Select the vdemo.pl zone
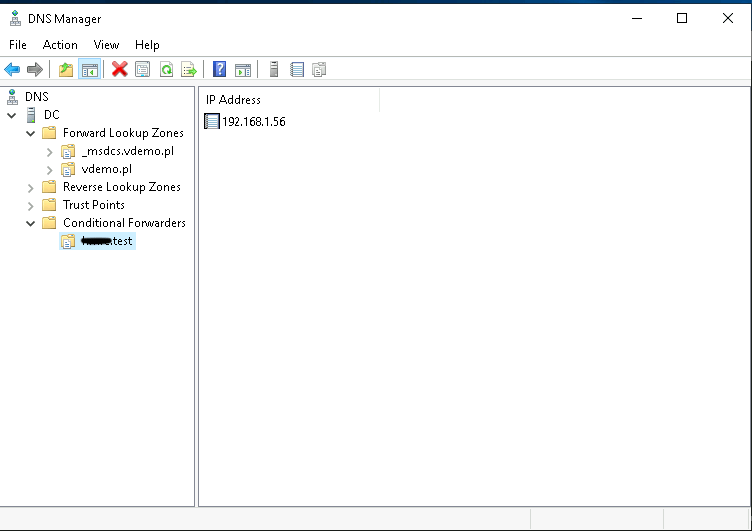The image size is (752, 531). click(x=106, y=169)
